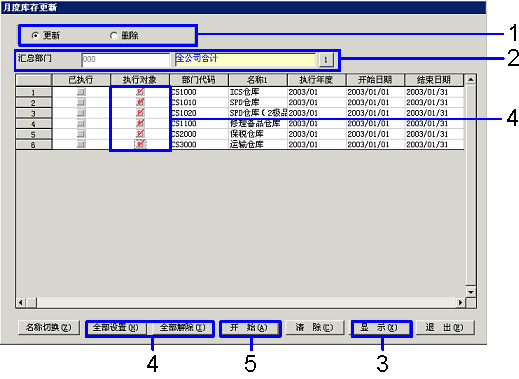519x379 pixels.
Task: Click the 显示(X) button
Action: pyautogui.click(x=380, y=327)
